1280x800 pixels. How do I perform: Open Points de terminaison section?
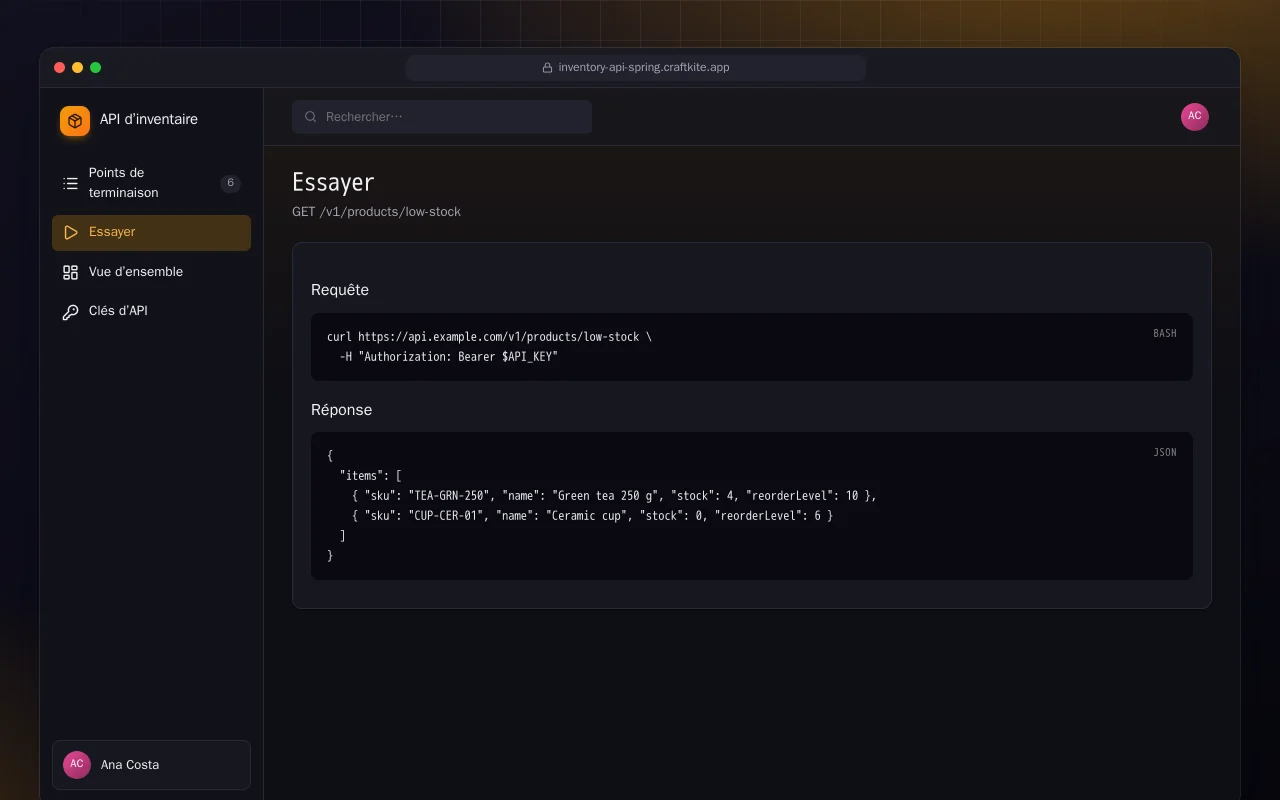(151, 183)
